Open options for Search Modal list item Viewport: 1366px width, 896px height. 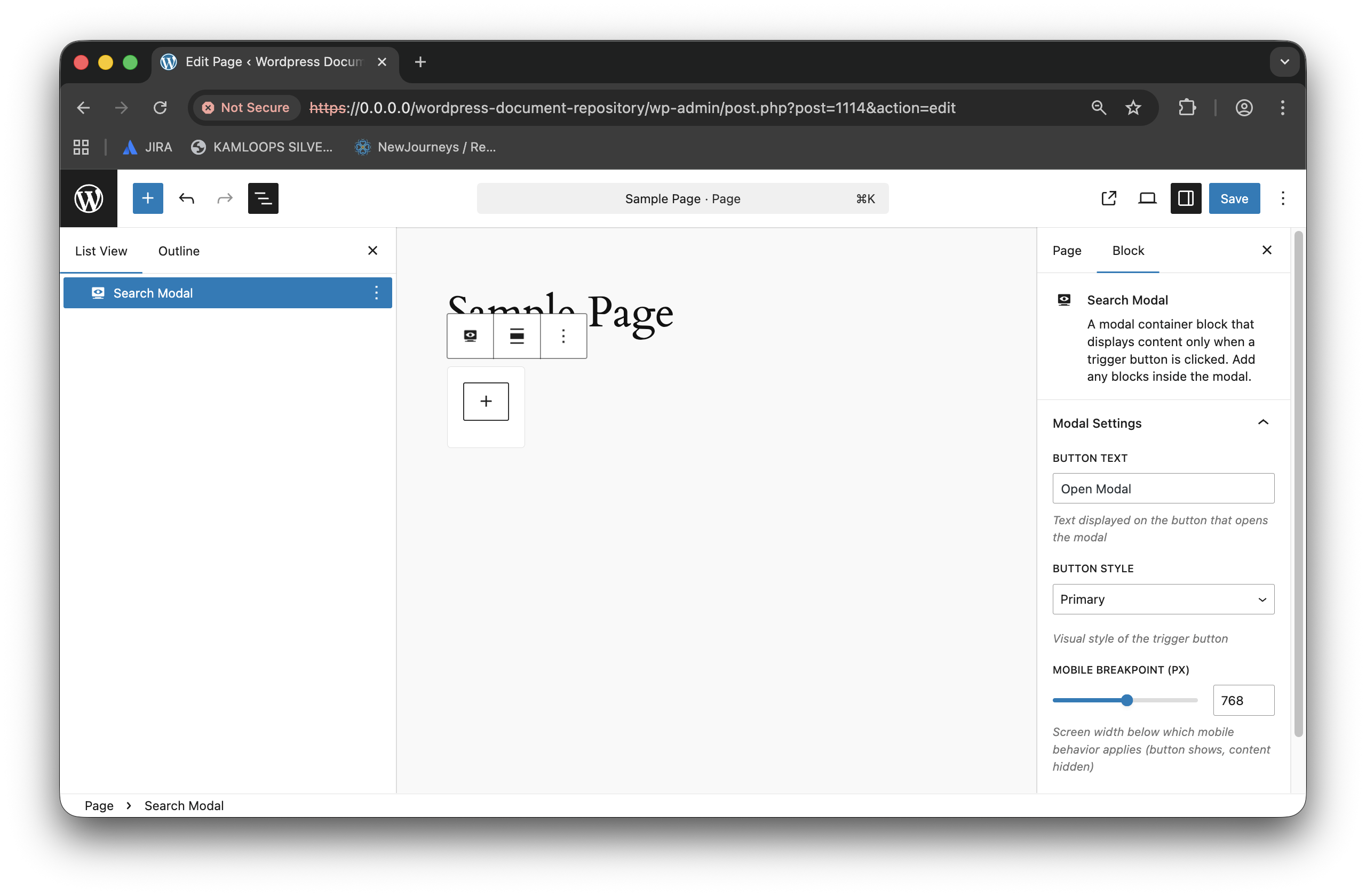pyautogui.click(x=376, y=293)
